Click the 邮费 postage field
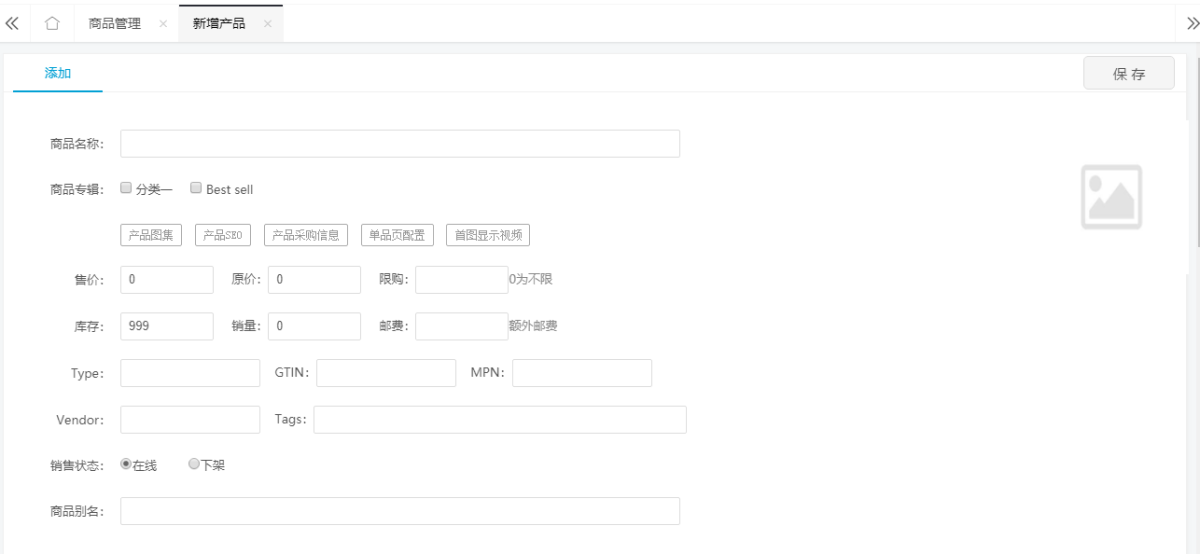This screenshot has height=554, width=1200. coord(462,326)
